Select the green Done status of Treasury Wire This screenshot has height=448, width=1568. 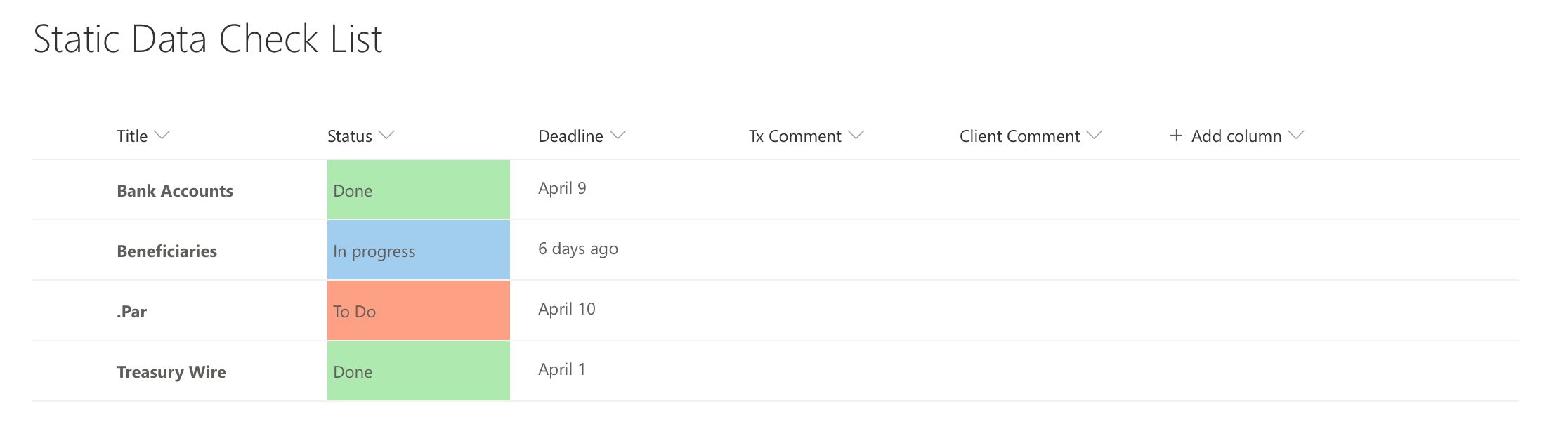click(419, 371)
